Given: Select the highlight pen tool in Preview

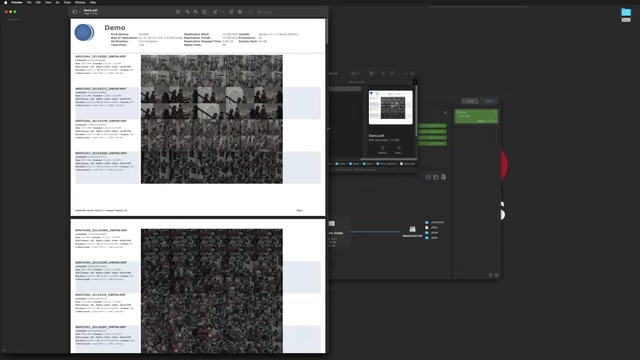Looking at the screenshot, I should 216,12.
